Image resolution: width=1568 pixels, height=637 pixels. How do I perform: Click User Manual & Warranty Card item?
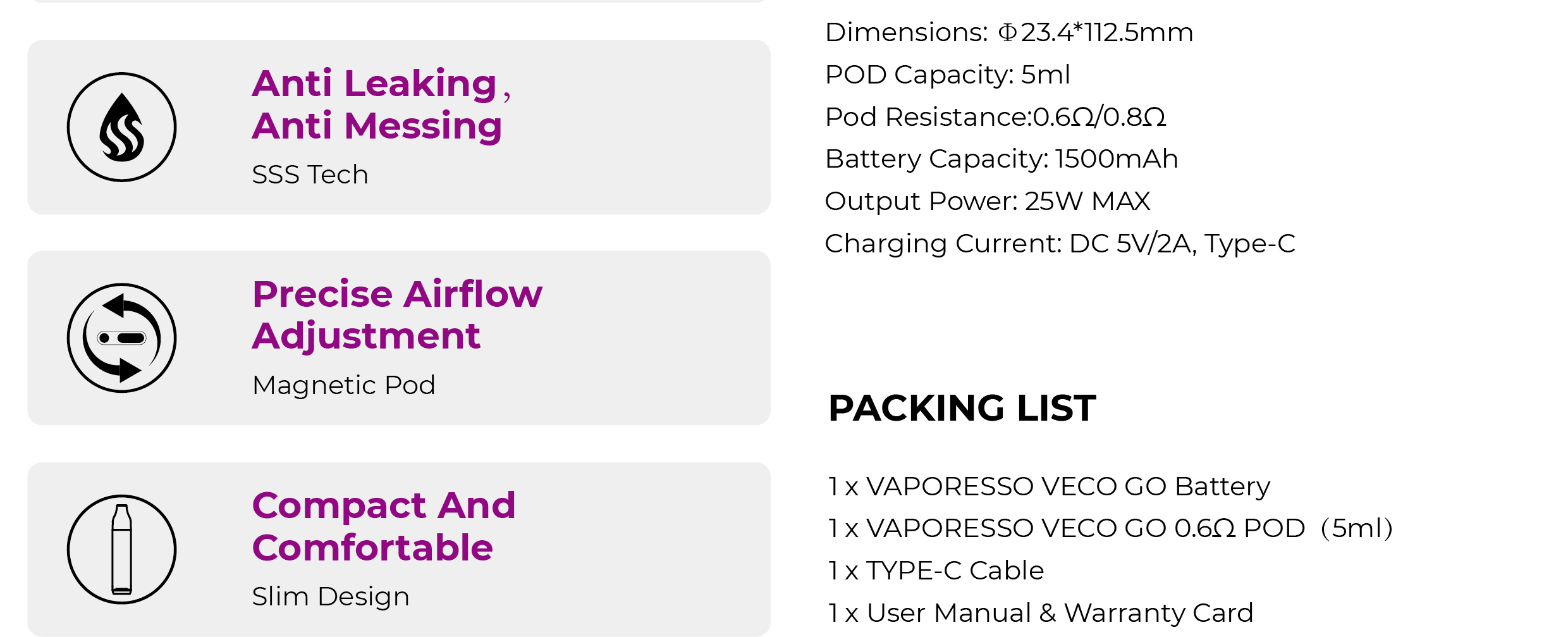coord(1041,613)
